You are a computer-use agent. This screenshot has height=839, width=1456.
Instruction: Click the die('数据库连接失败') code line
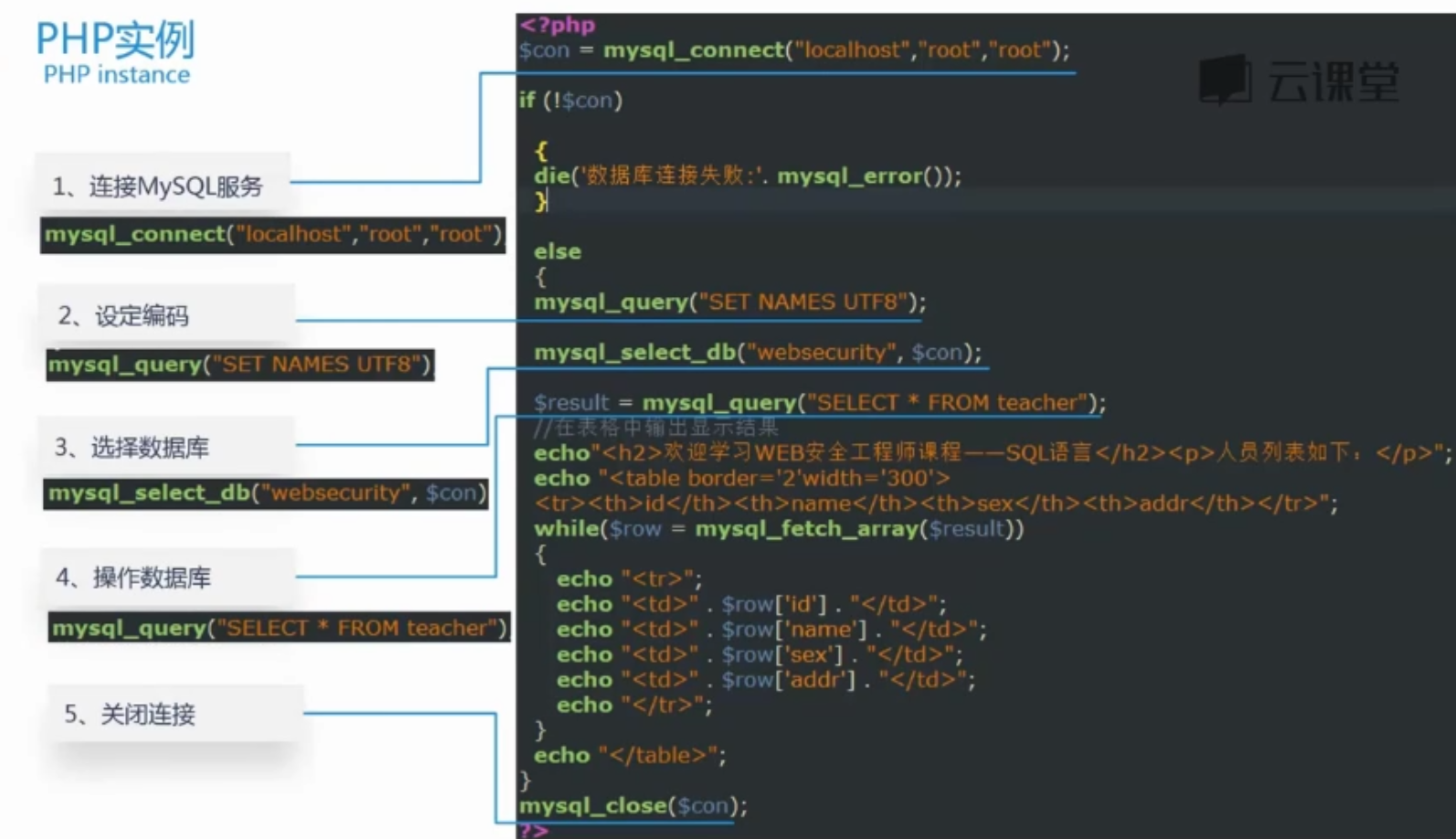click(x=748, y=175)
